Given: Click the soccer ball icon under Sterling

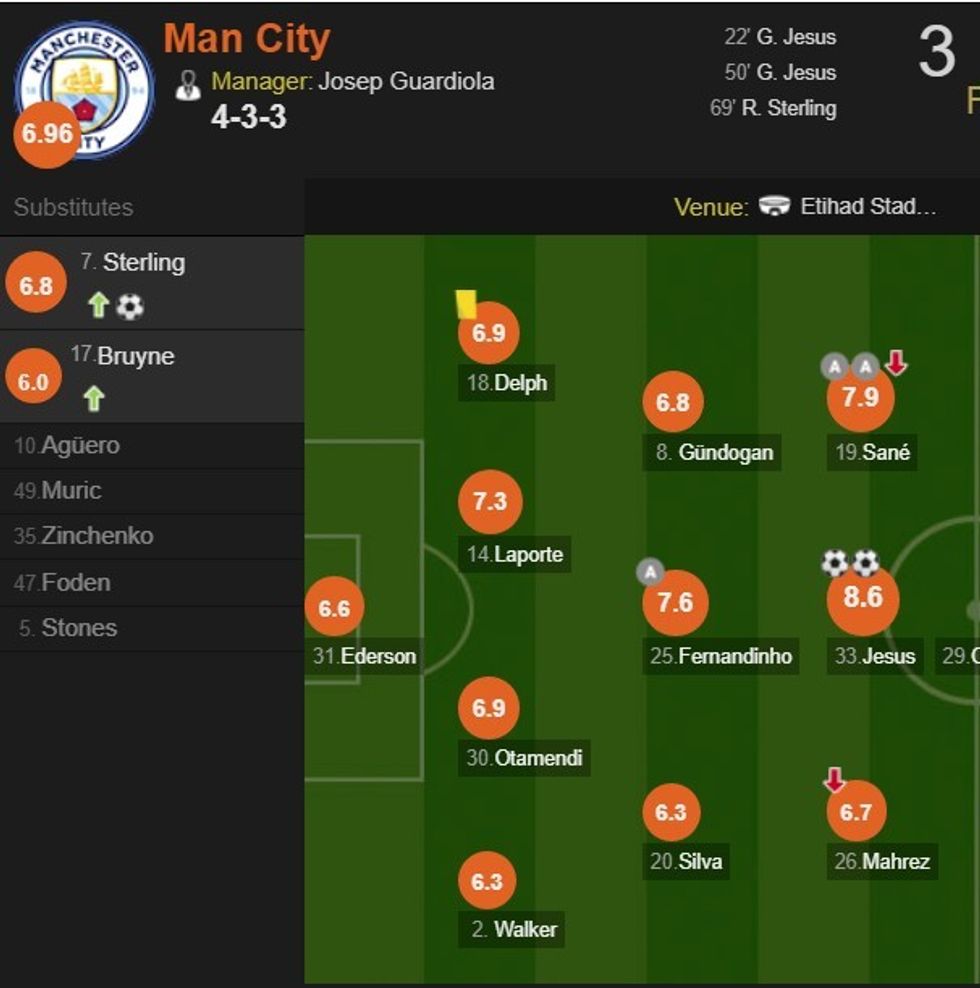Looking at the screenshot, I should (x=130, y=307).
